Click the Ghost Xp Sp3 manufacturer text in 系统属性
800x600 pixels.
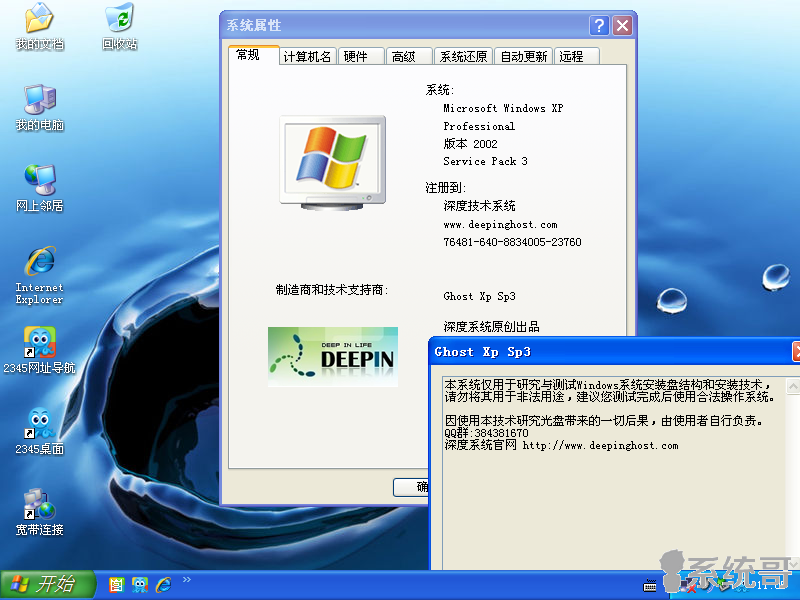point(479,296)
